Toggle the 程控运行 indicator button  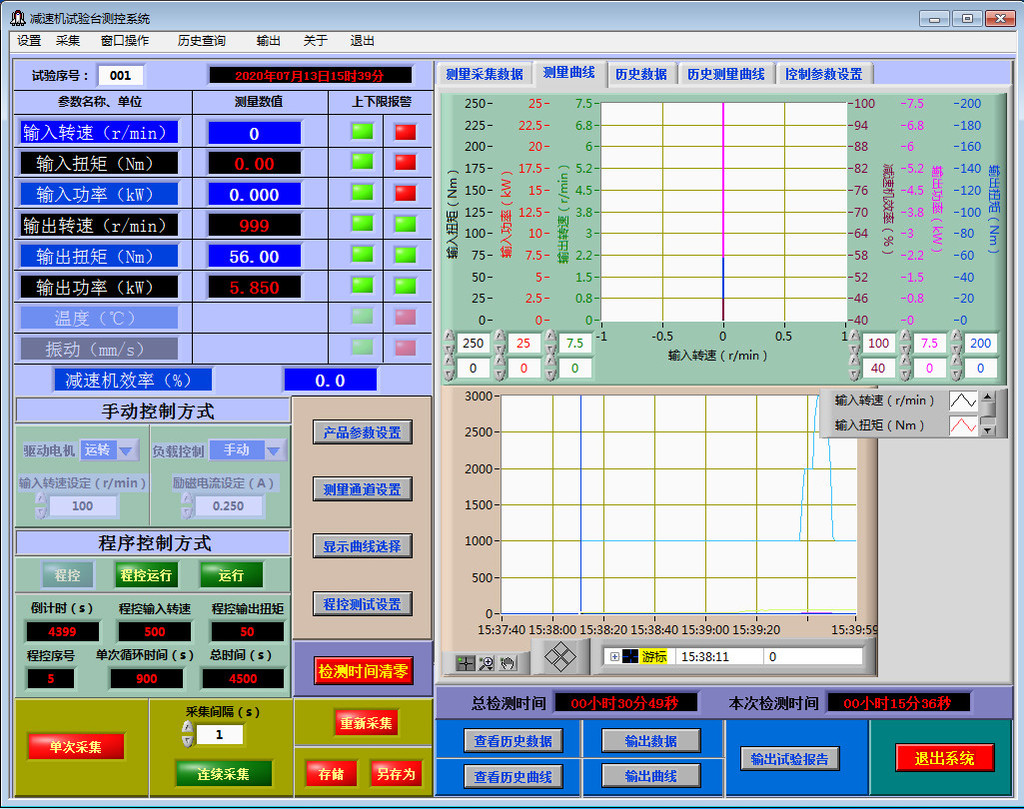146,575
